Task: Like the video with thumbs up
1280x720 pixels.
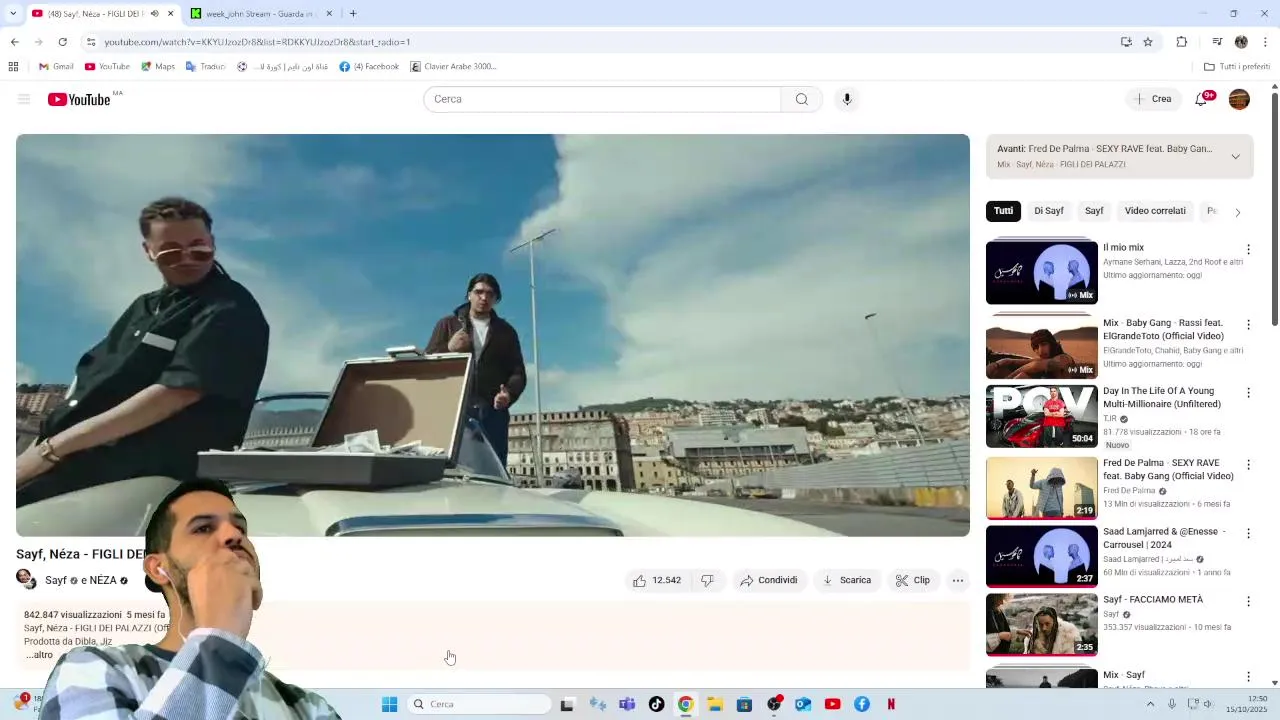Action: [x=656, y=580]
